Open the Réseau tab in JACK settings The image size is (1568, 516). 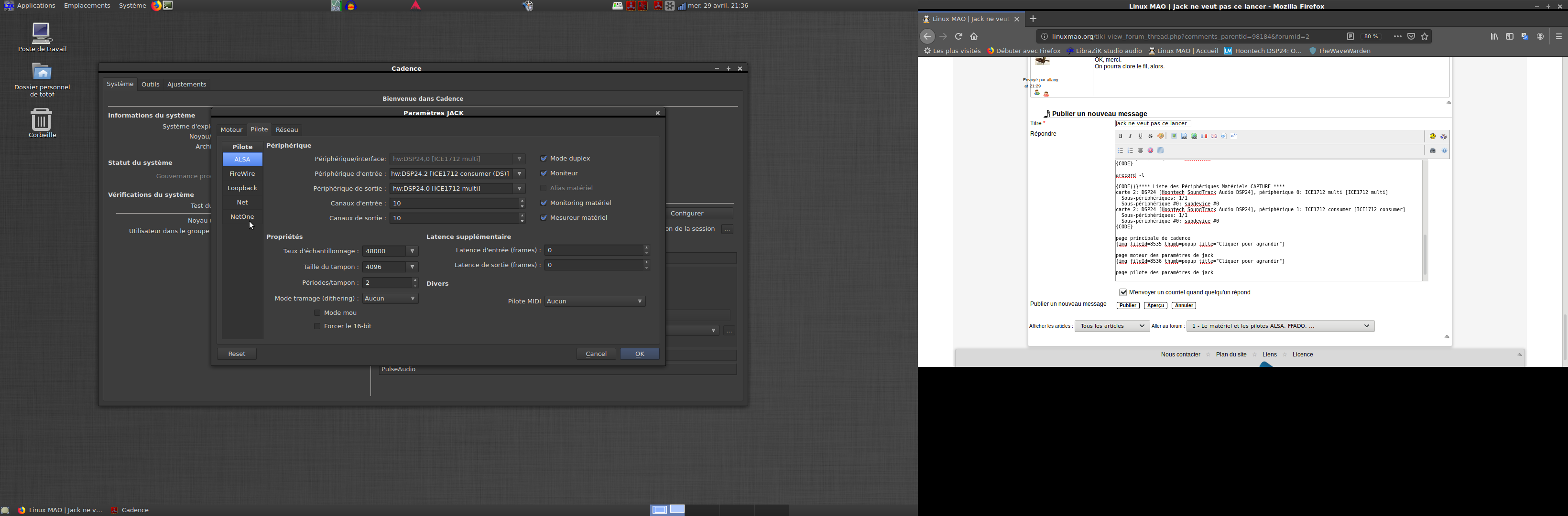click(x=287, y=129)
